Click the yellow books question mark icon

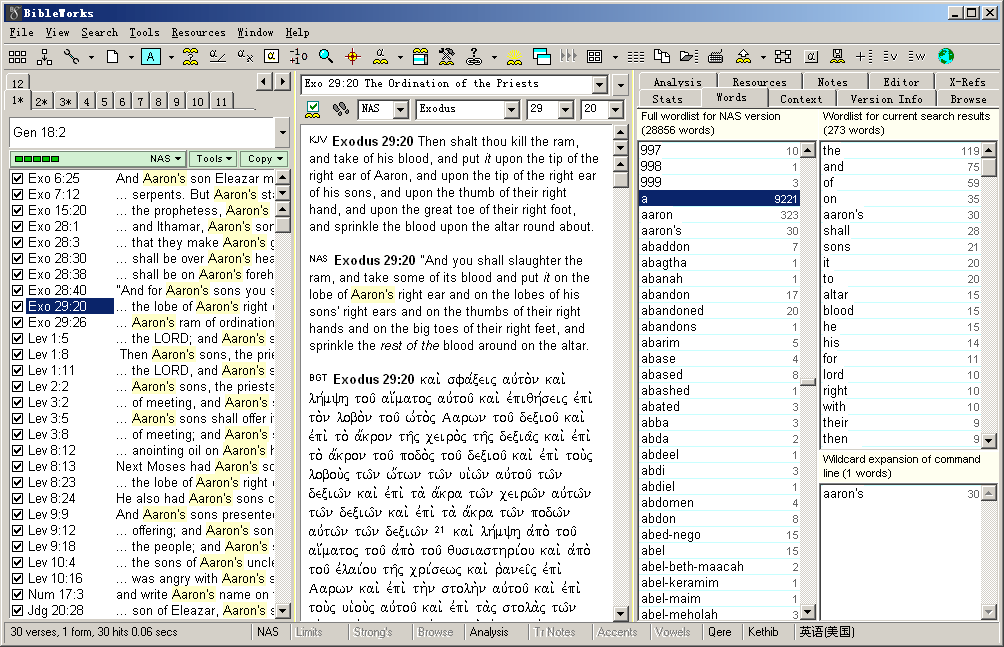tap(190, 57)
